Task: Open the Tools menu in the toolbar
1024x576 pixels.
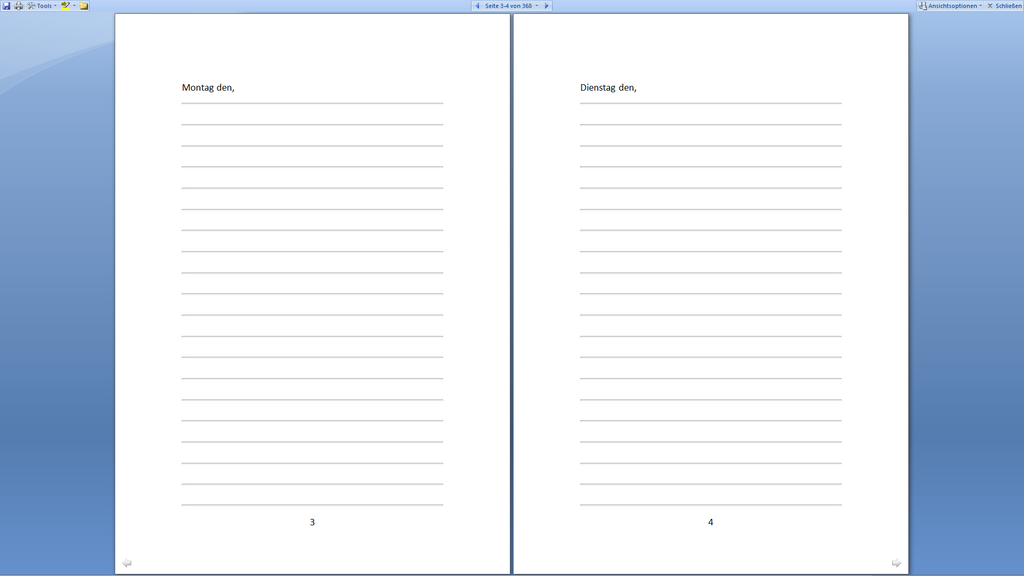Action: pos(42,5)
